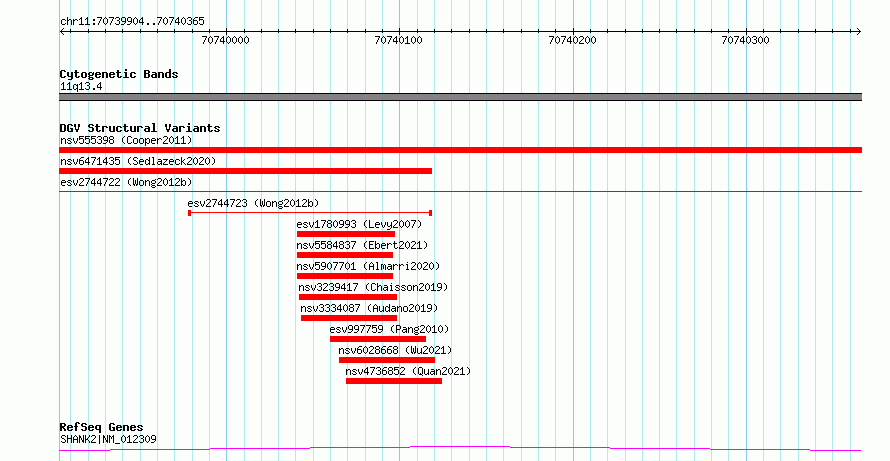Click the nsv6471435 red bar
The width and height of the screenshot is (890, 461).
[x=245, y=171]
